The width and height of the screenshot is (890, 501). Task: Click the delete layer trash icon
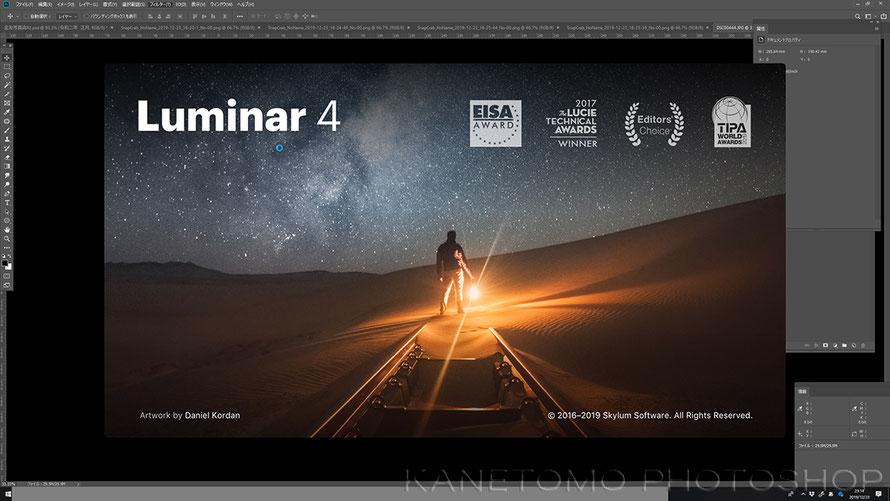click(x=863, y=345)
